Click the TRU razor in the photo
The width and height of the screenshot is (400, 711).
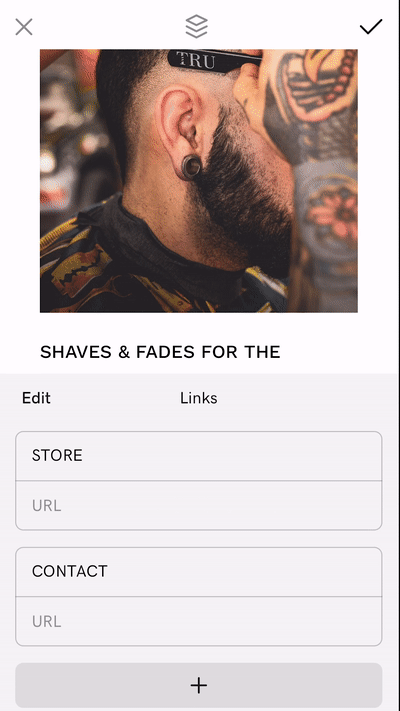coord(213,61)
